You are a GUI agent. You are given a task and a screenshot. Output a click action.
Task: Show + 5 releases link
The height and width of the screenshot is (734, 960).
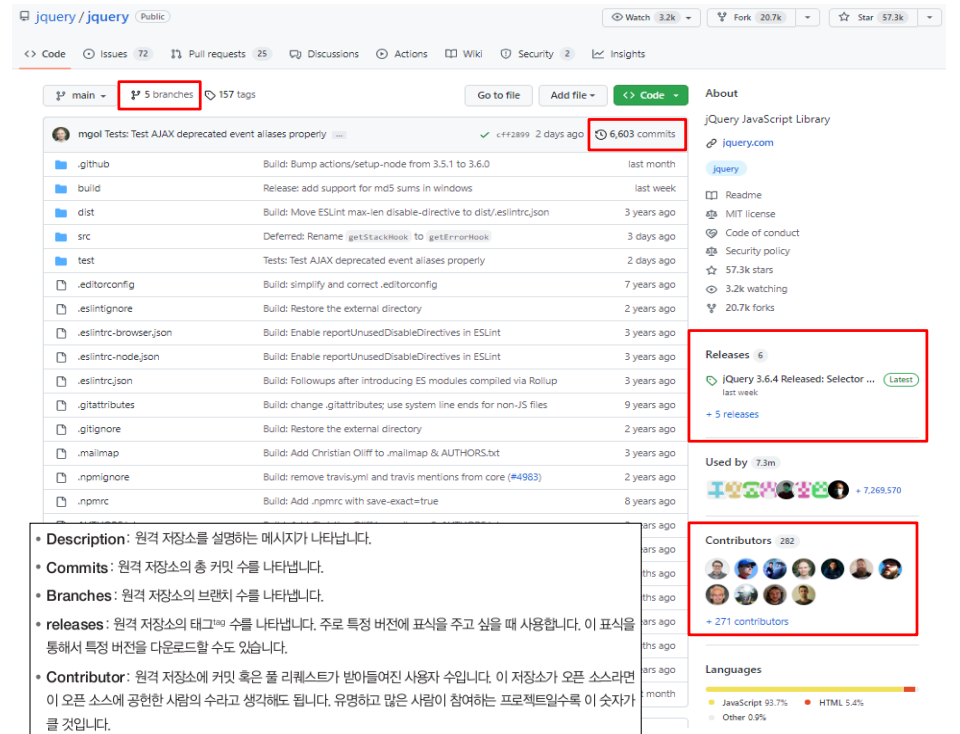click(732, 414)
